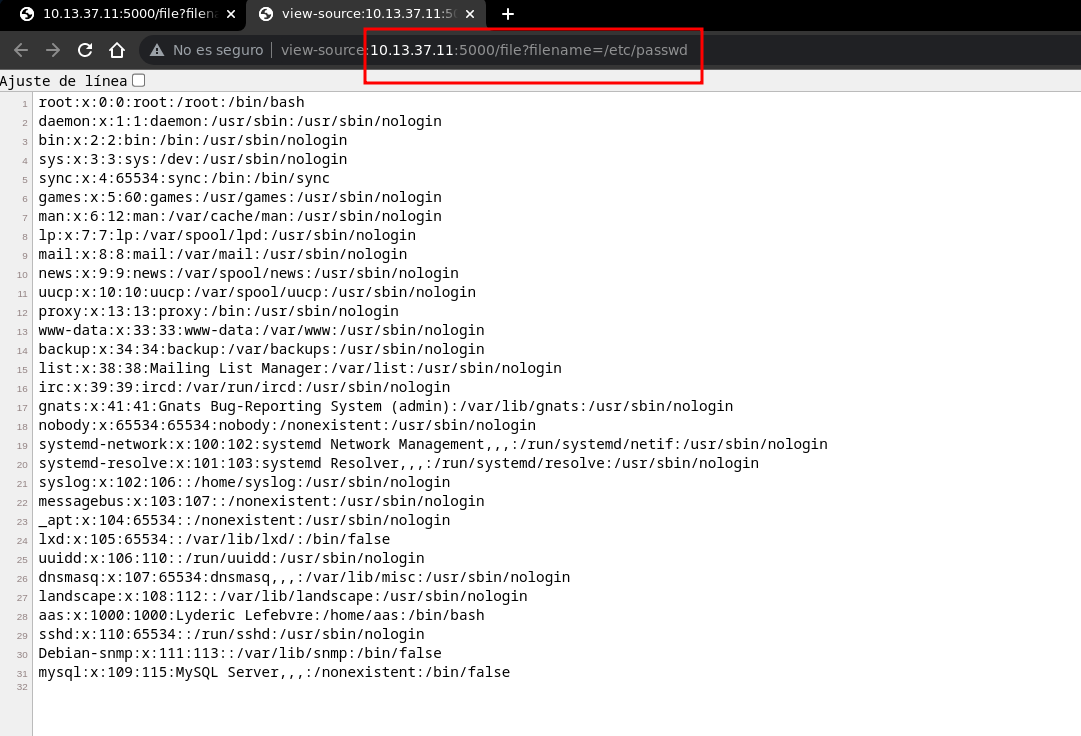Click the 'mysql:x:109:115:MySQL Server' line
The width and height of the screenshot is (1081, 736).
tap(274, 673)
